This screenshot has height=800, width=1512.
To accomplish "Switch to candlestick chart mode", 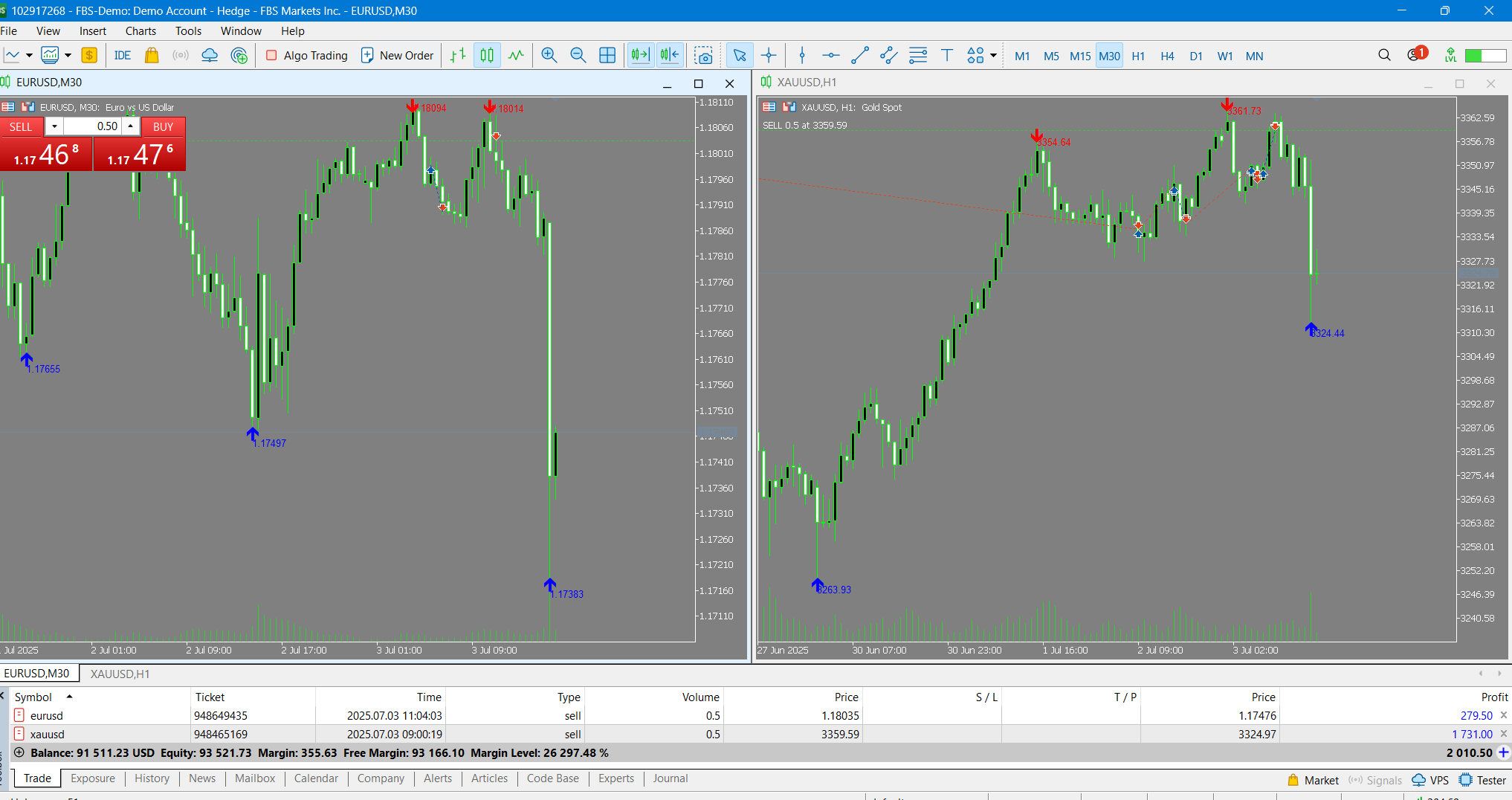I will click(x=487, y=56).
